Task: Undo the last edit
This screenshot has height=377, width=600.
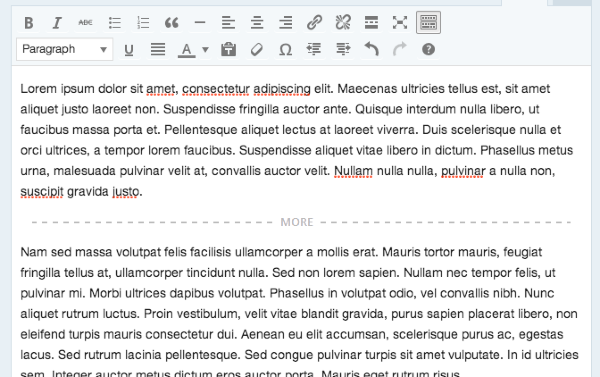Action: [x=371, y=49]
